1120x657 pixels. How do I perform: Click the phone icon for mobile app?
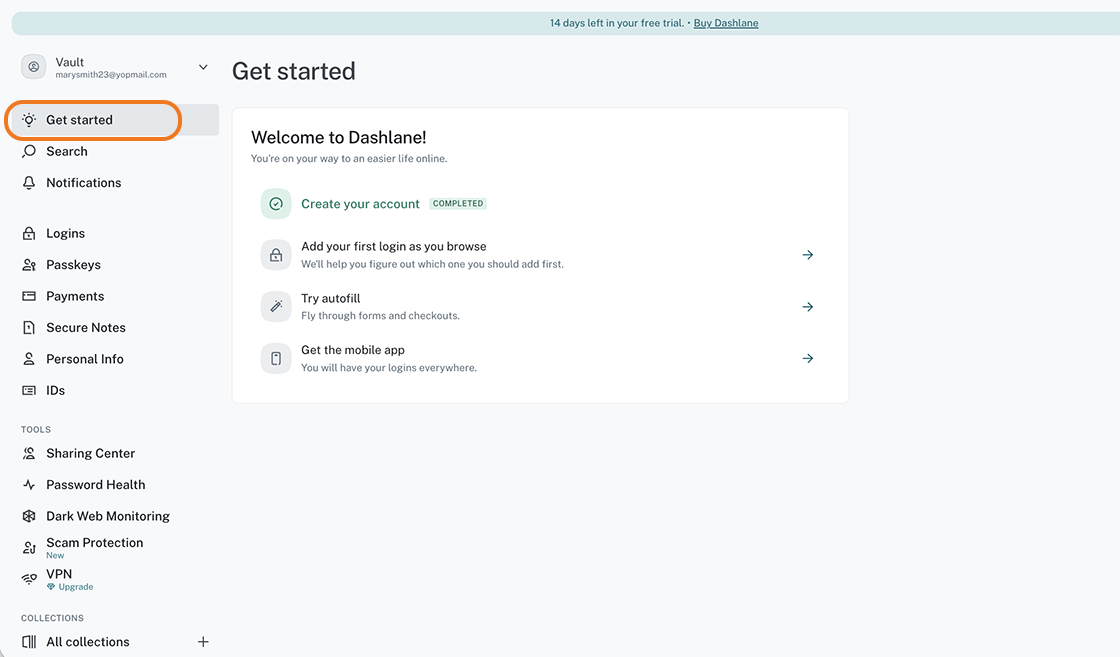pos(276,358)
